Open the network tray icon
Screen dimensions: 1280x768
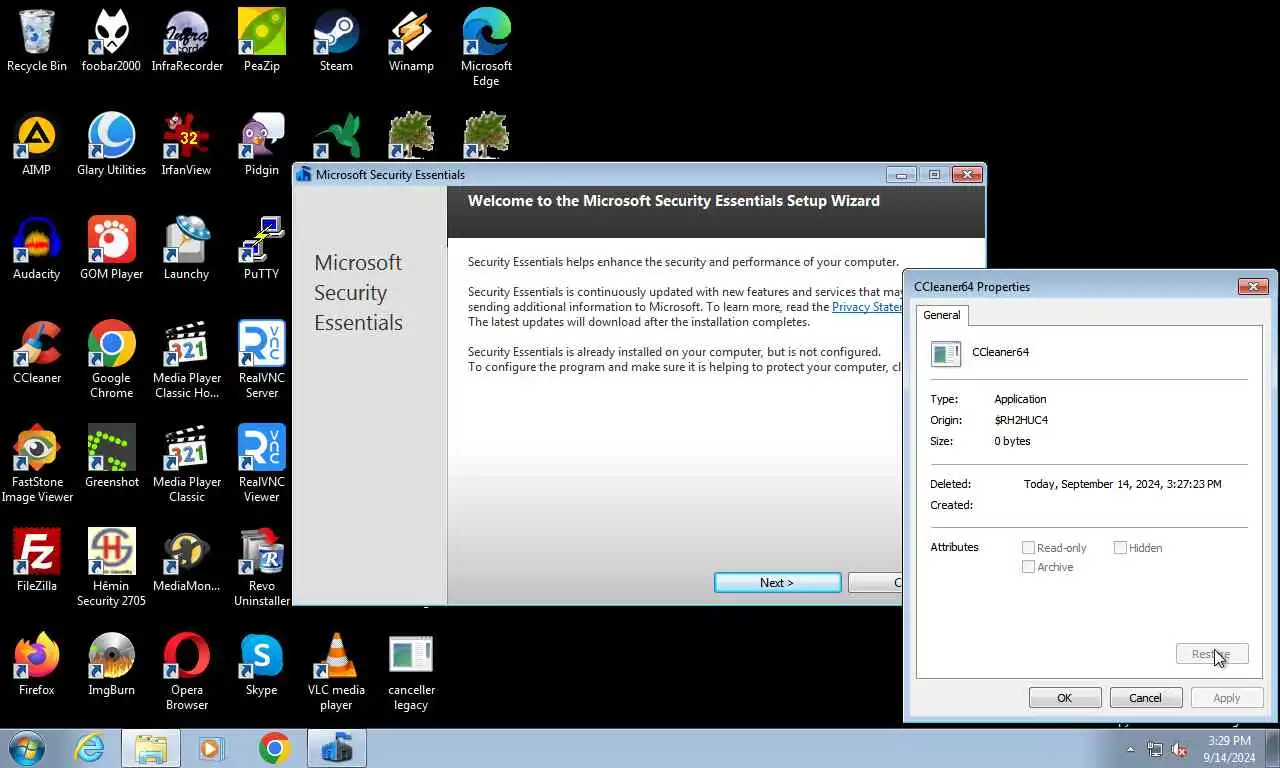[x=1155, y=749]
